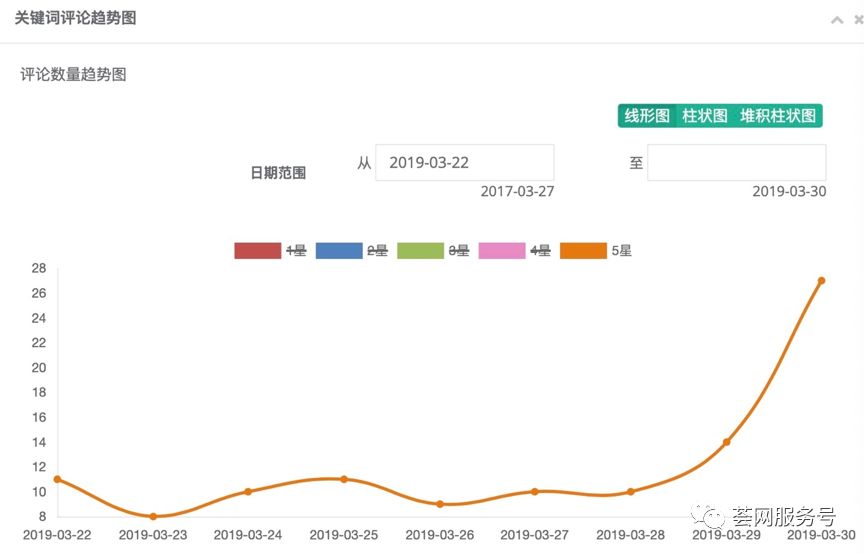Click y-axis value 20
Viewport: 864px width, 554px height.
(39, 368)
